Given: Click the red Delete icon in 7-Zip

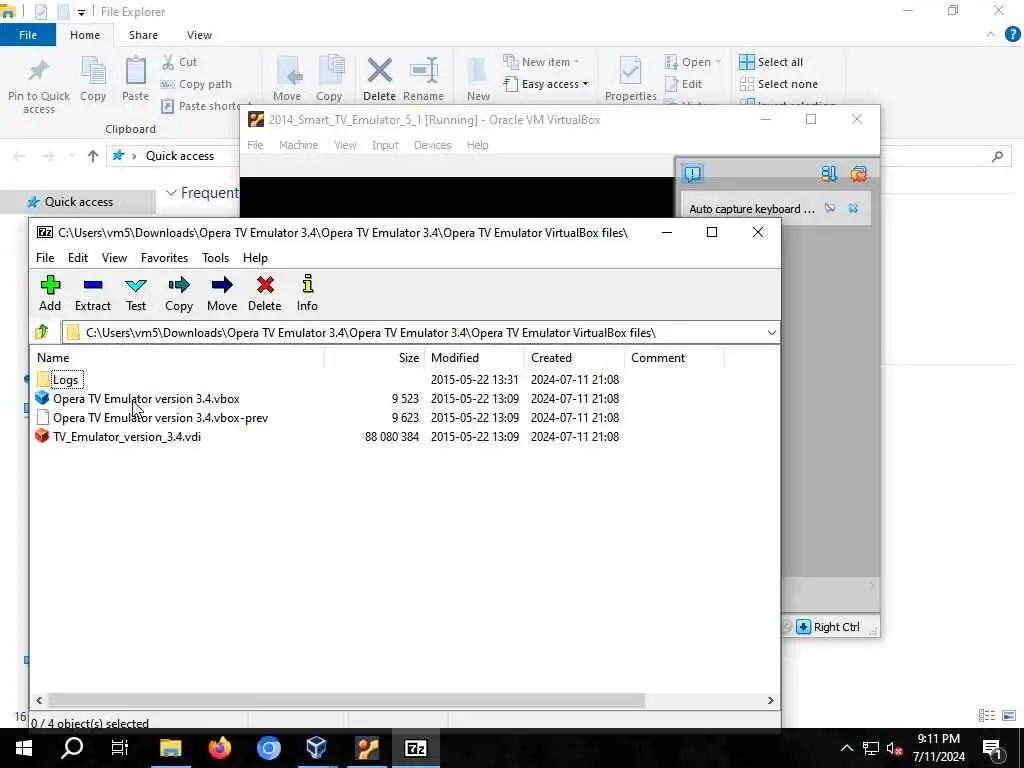Looking at the screenshot, I should [264, 293].
